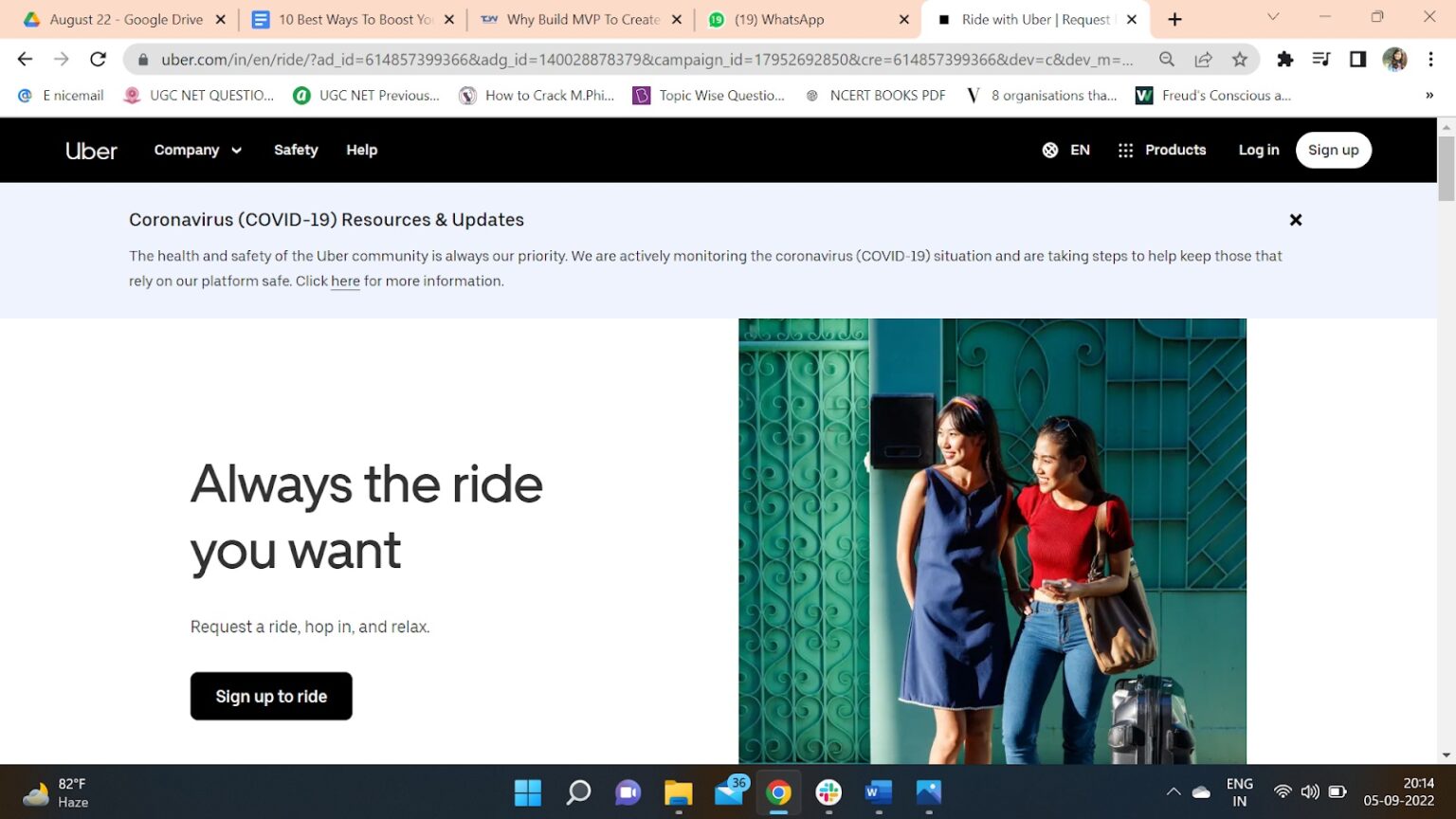
Task: Click the Sign up to ride button
Action: pyautogui.click(x=271, y=696)
